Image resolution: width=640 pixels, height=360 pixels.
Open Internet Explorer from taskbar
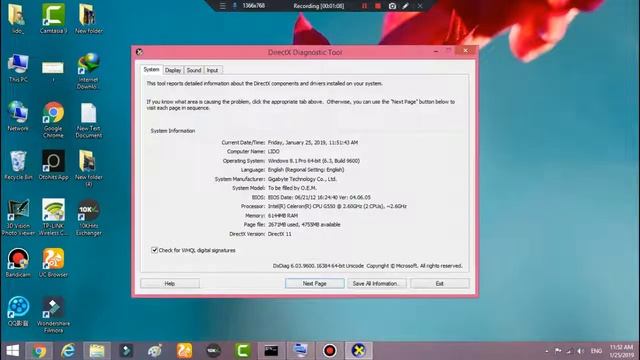point(68,351)
